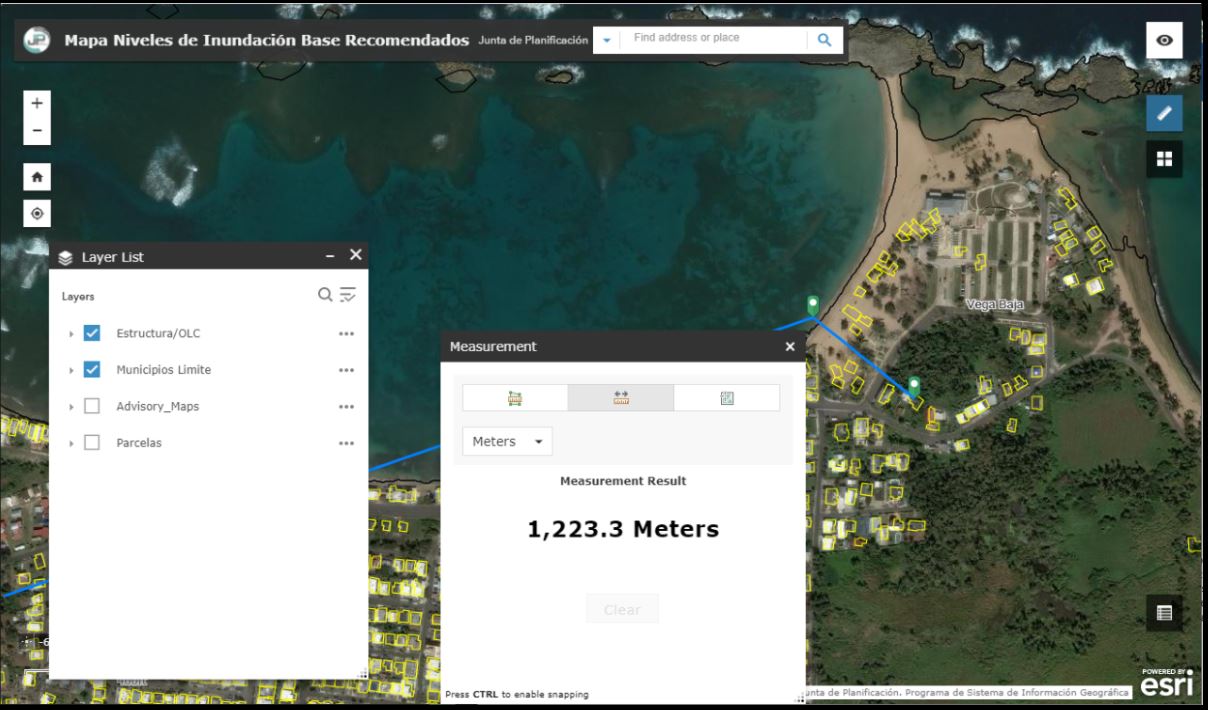Enable the Advisory_Maps layer checkbox
The height and width of the screenshot is (710, 1208).
coord(92,406)
